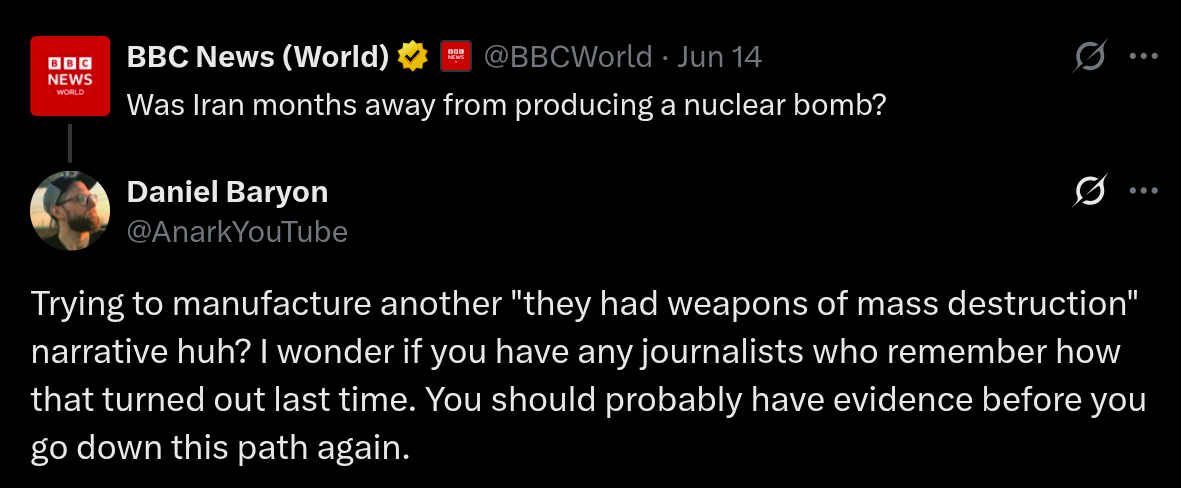Screen dimensions: 1181x488
Task: Open the @AnarkYouTube handle link
Action: (x=237, y=232)
